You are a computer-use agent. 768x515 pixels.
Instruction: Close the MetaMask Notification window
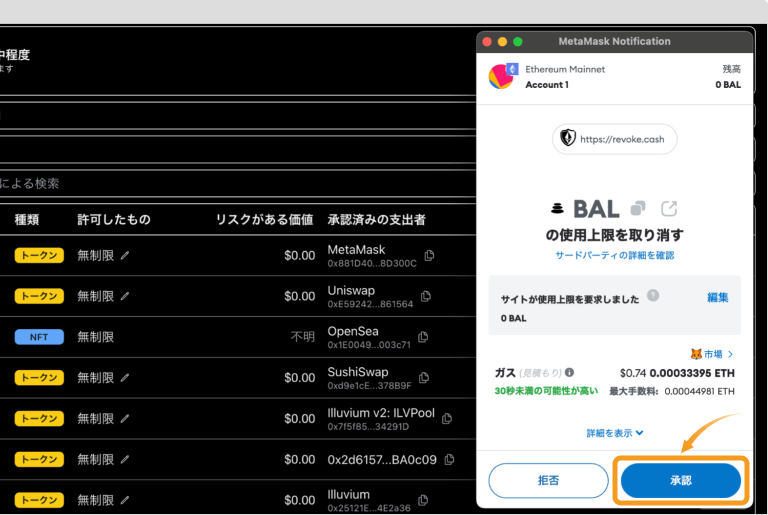487,42
